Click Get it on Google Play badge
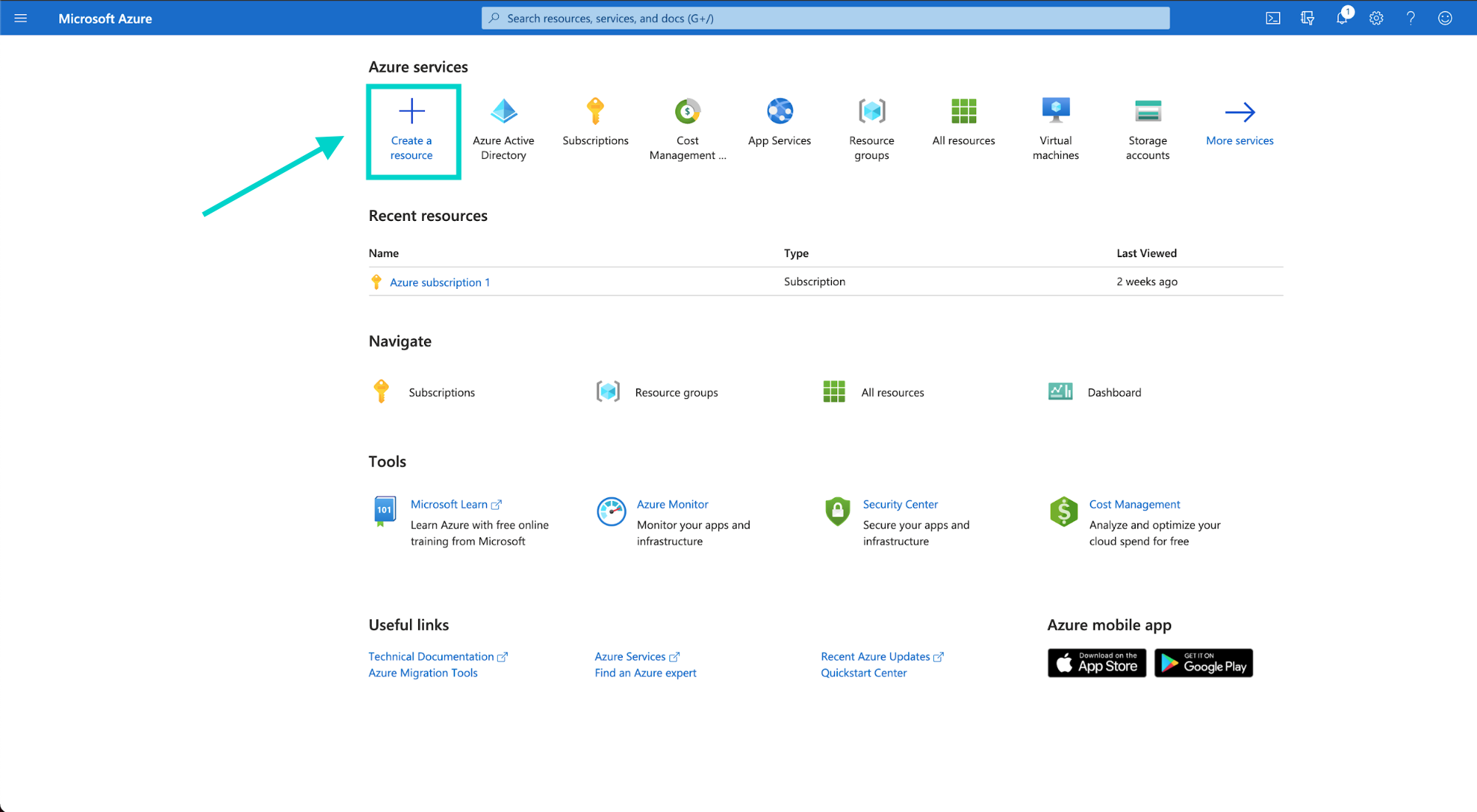 click(x=1204, y=663)
